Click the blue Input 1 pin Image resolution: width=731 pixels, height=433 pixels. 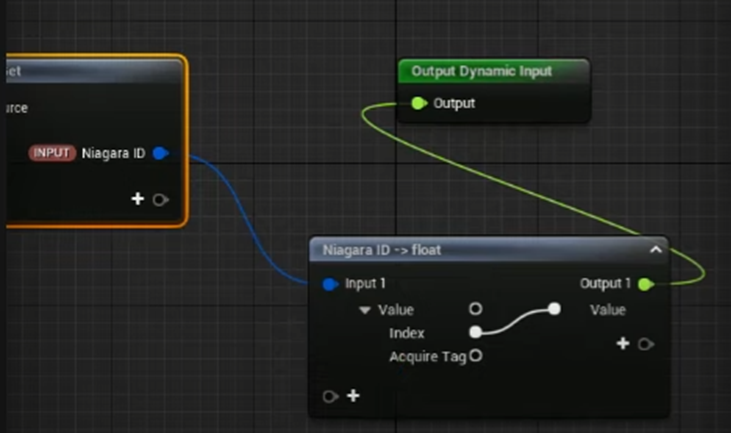(x=330, y=284)
